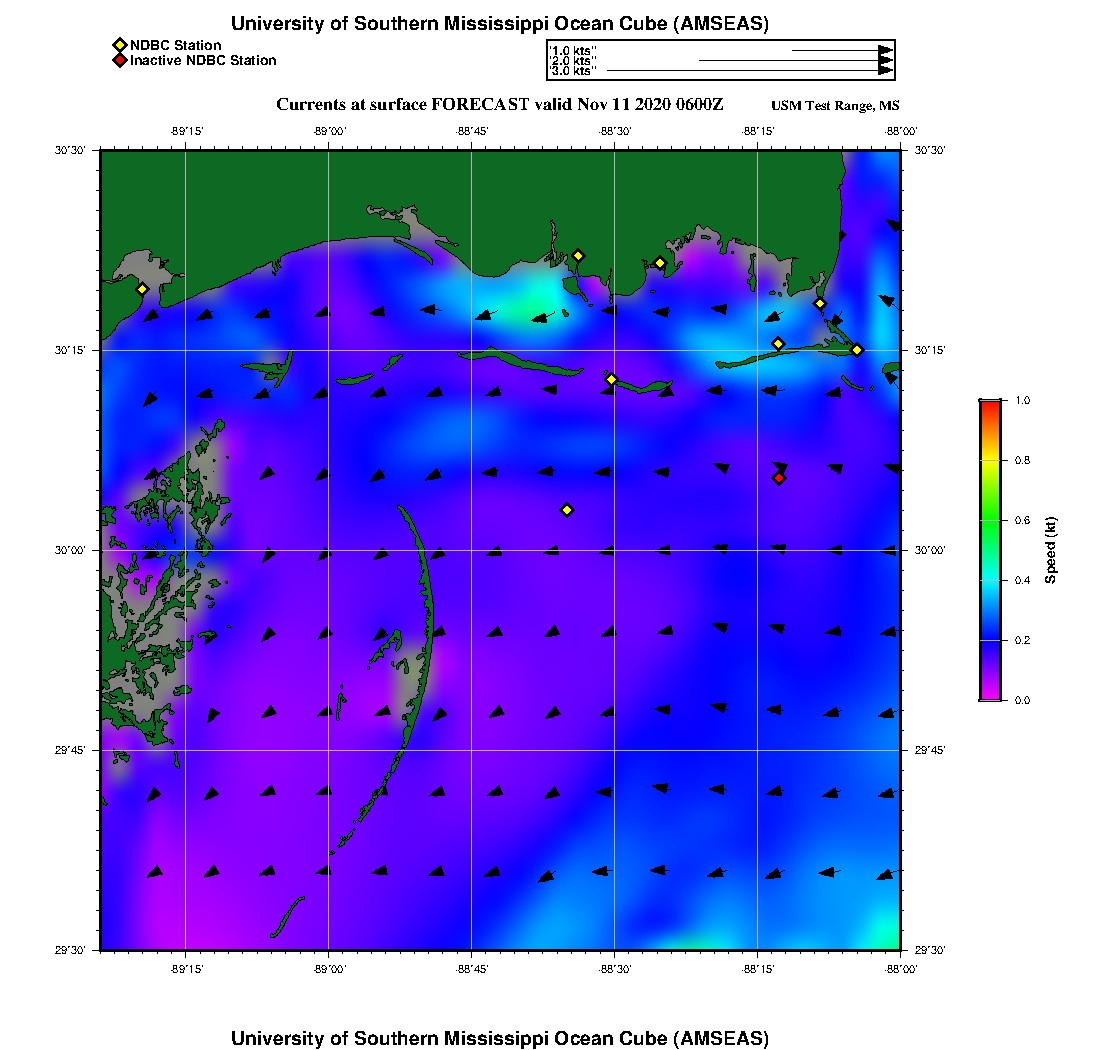
Task: Select the easternmost yellow station marker at 30°15'
Action: (857, 350)
